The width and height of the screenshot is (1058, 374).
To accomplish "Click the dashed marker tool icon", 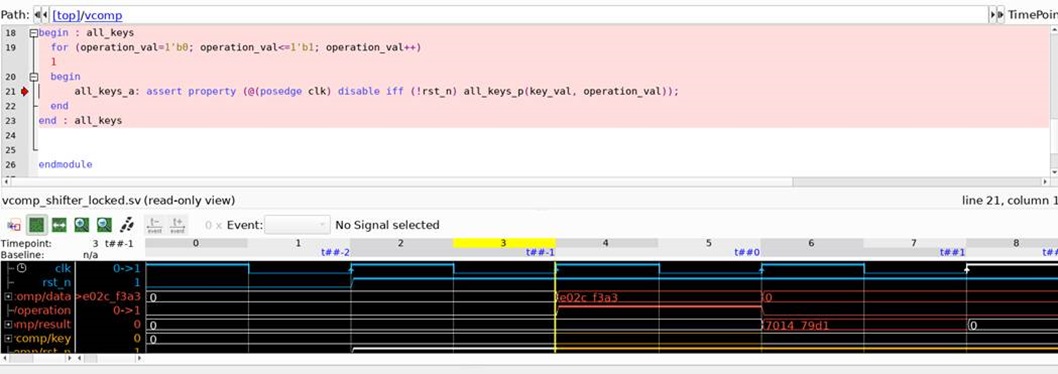I will coord(127,225).
